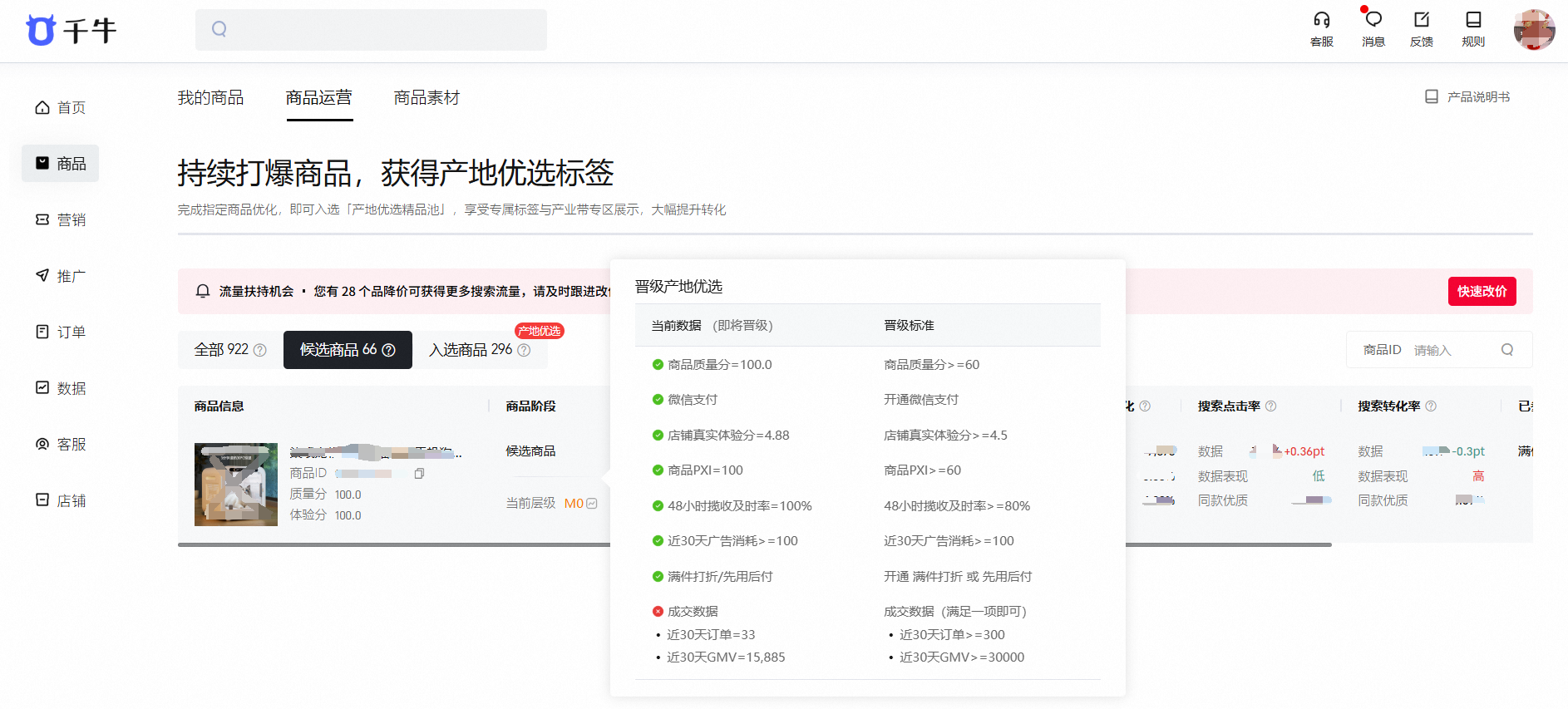
Task: Click help icon next to 搜索转化率
Action: (x=1431, y=406)
